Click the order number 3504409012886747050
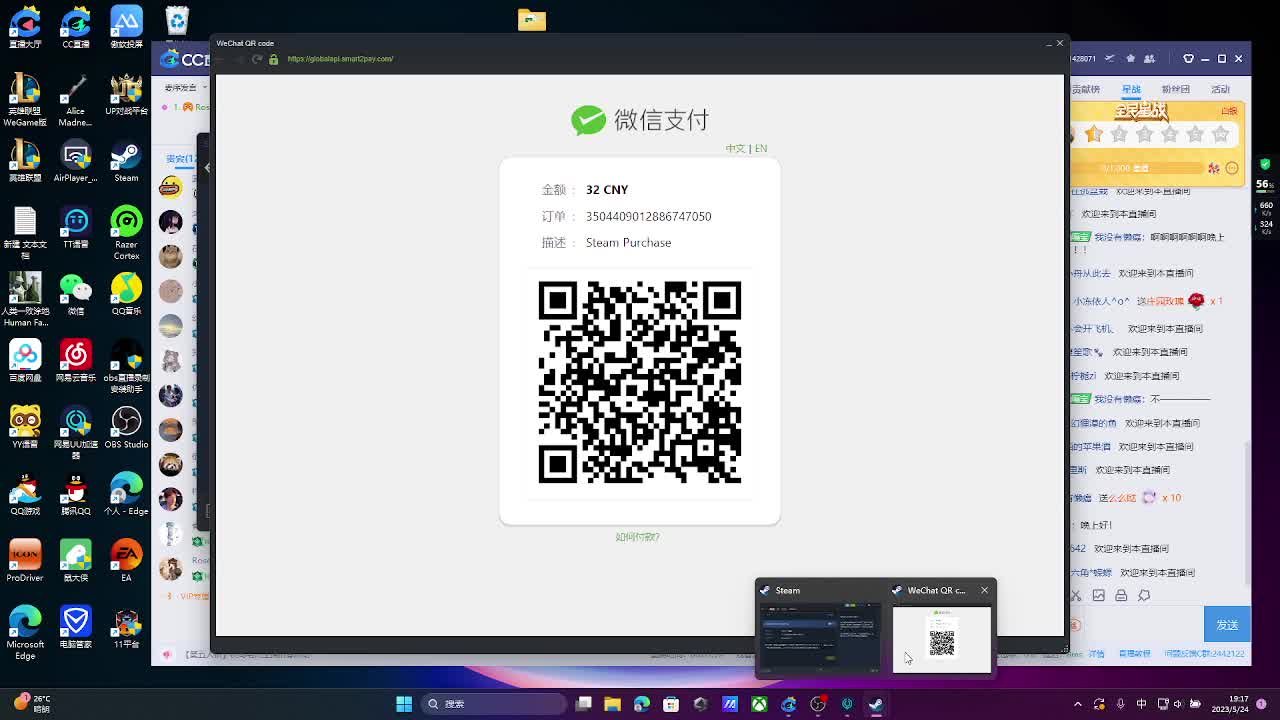This screenshot has width=1280, height=720. [648, 216]
